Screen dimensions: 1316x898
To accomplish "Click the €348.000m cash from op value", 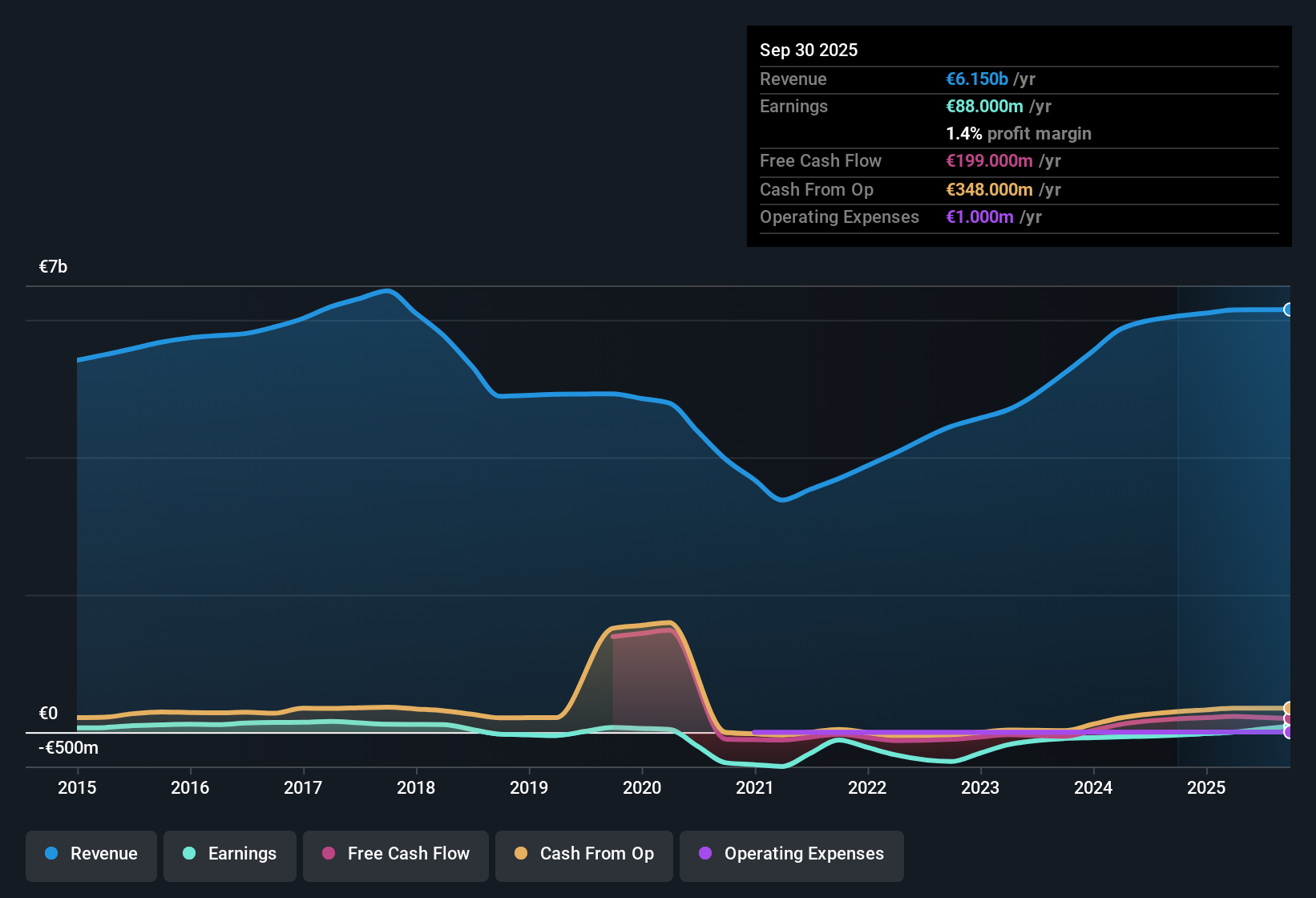I will 989,190.
